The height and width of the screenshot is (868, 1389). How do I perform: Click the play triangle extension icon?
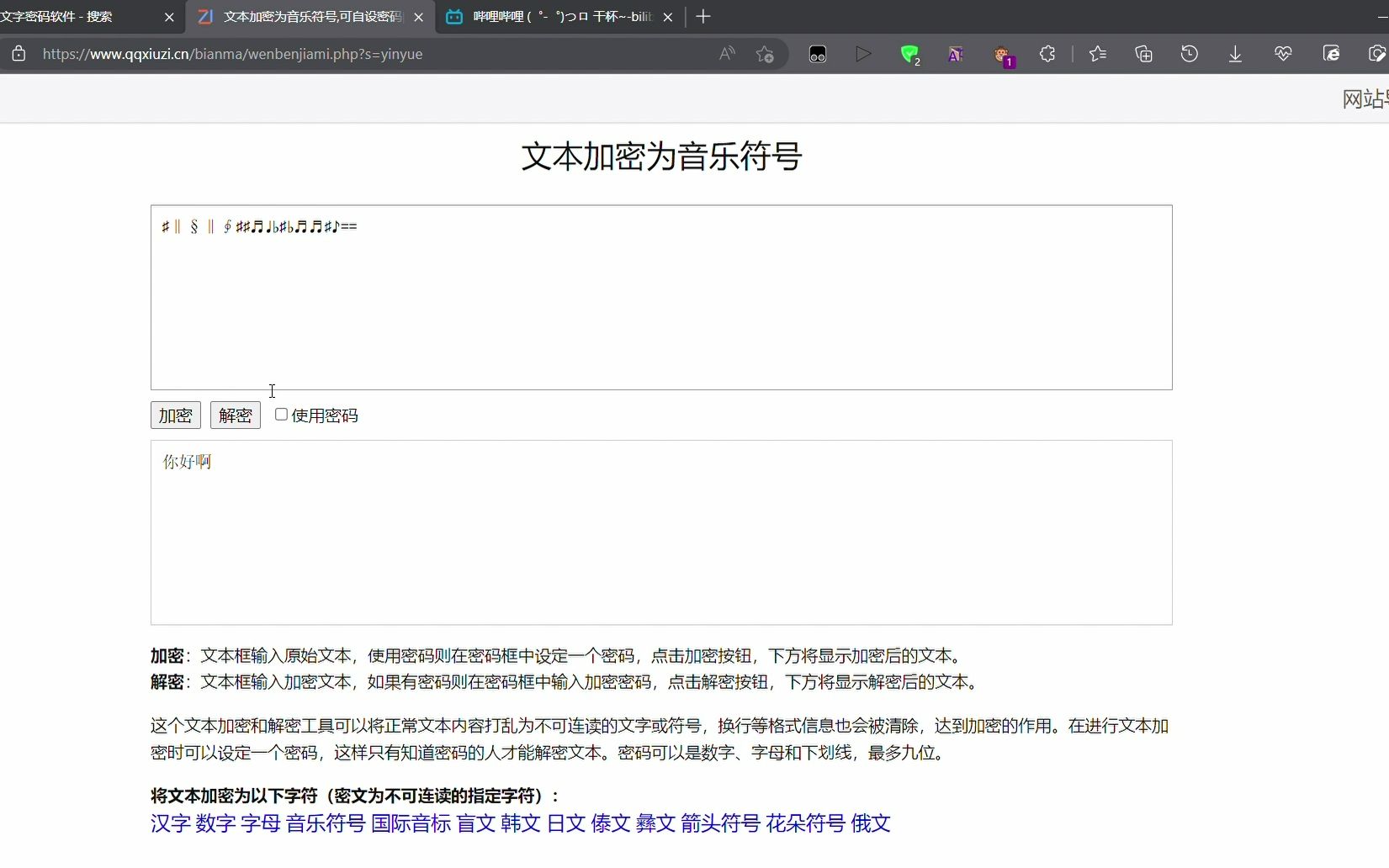tap(863, 54)
